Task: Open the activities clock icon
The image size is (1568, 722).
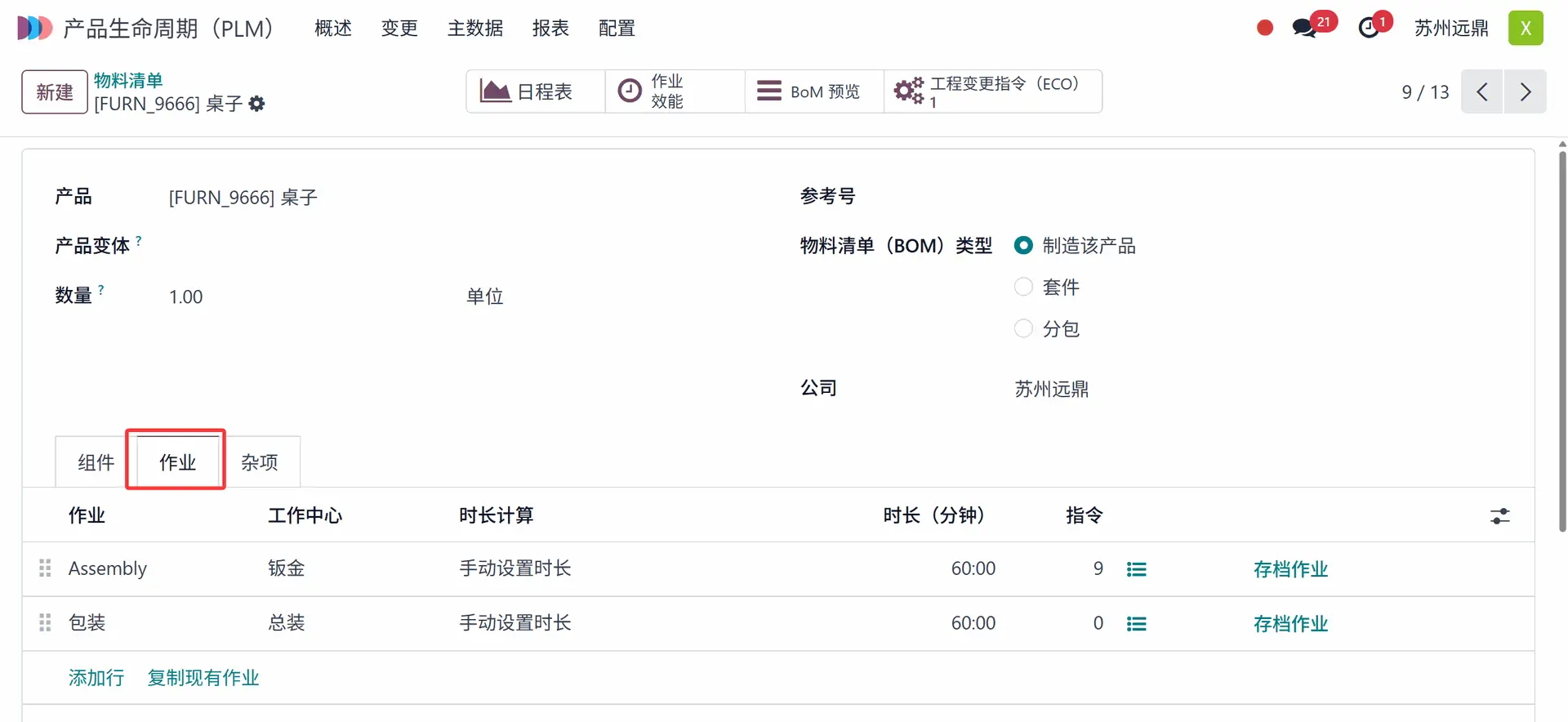Action: (x=1369, y=29)
